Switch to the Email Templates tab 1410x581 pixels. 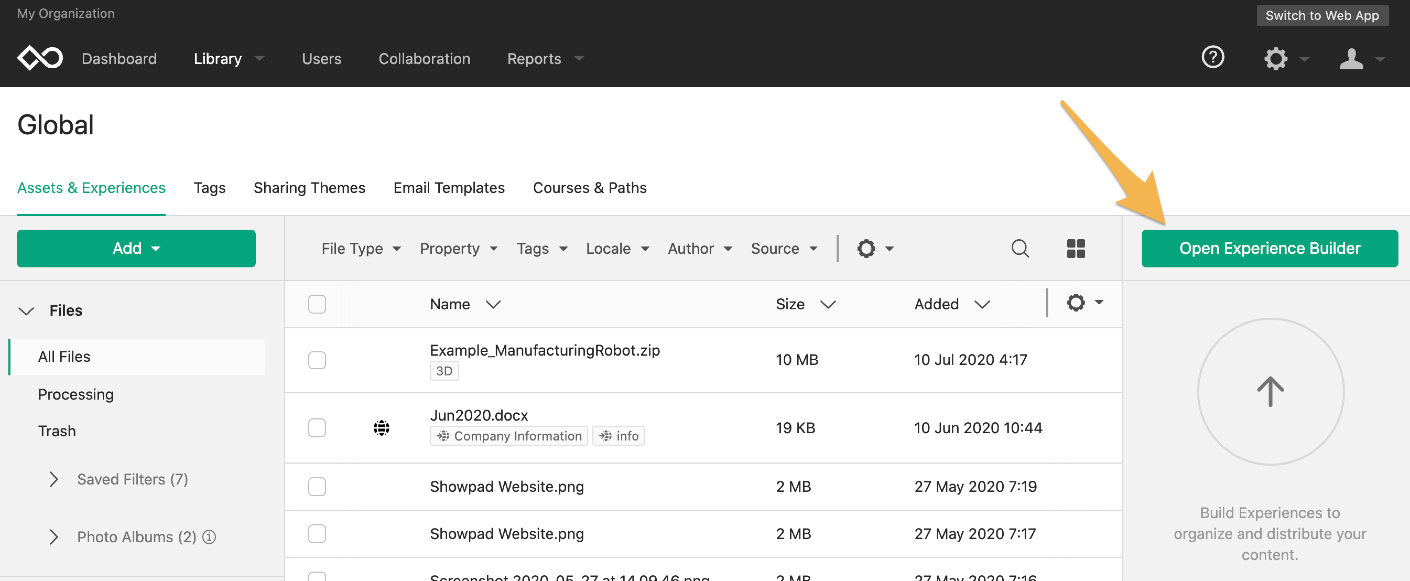pos(449,188)
